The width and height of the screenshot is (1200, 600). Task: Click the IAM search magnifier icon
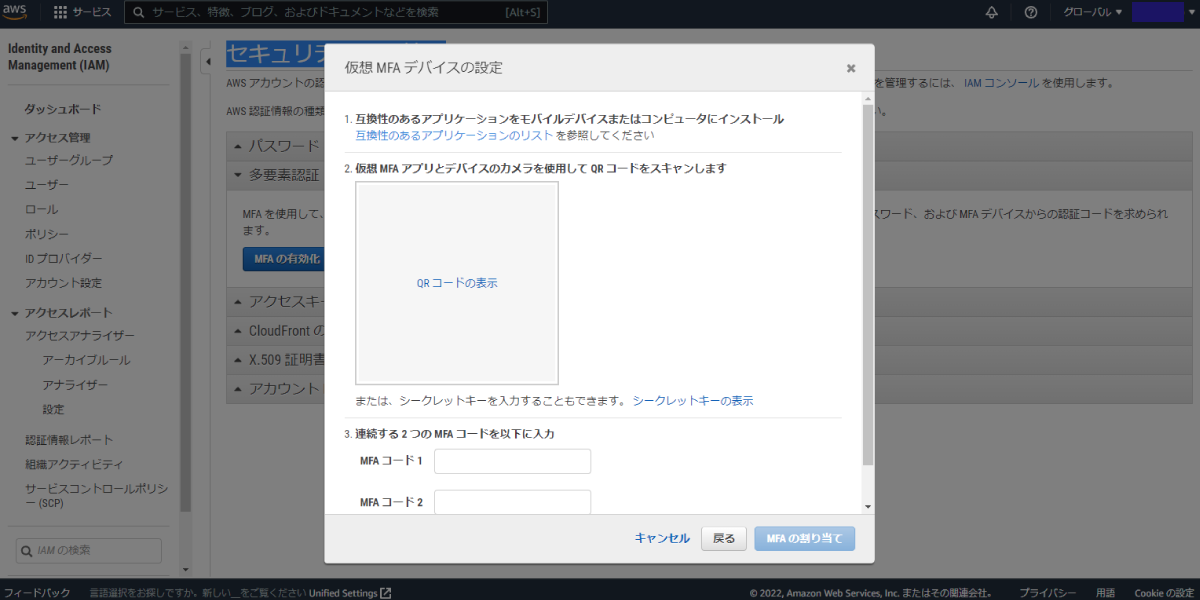coord(27,550)
